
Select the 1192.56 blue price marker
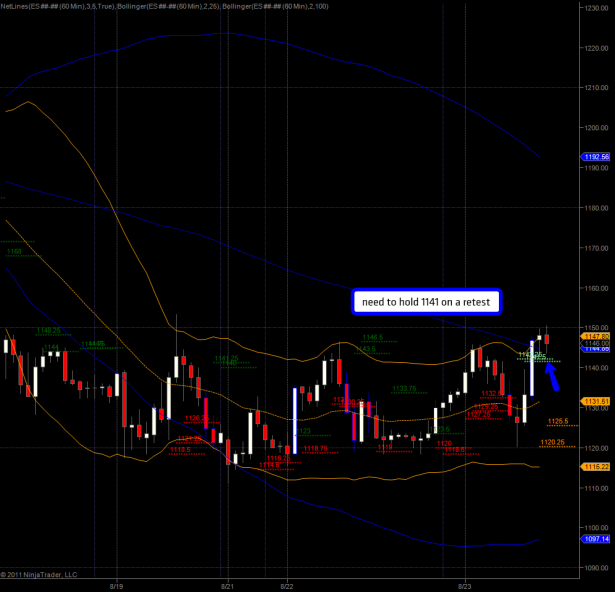coord(595,157)
